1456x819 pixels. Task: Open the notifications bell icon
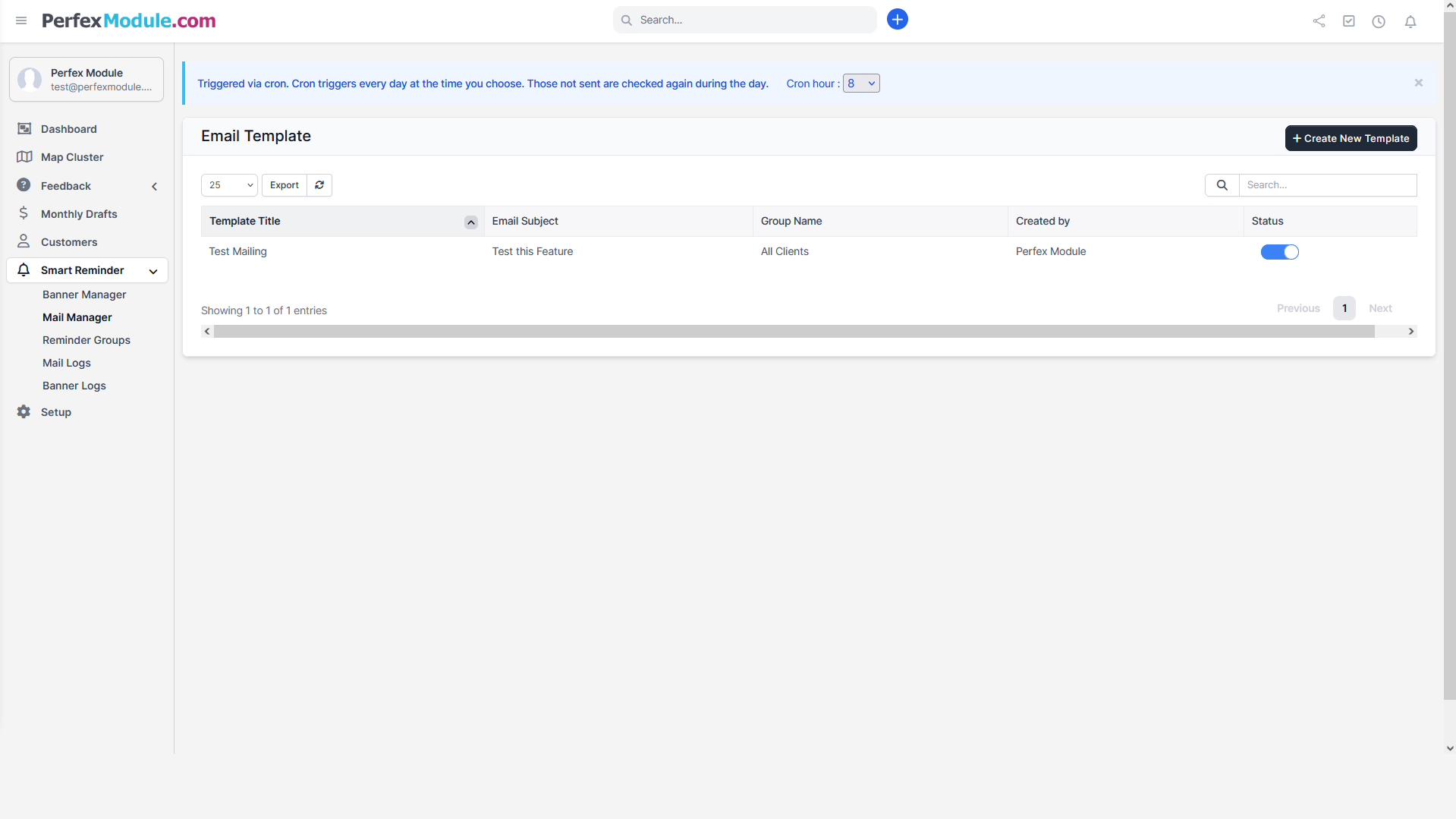1410,21
